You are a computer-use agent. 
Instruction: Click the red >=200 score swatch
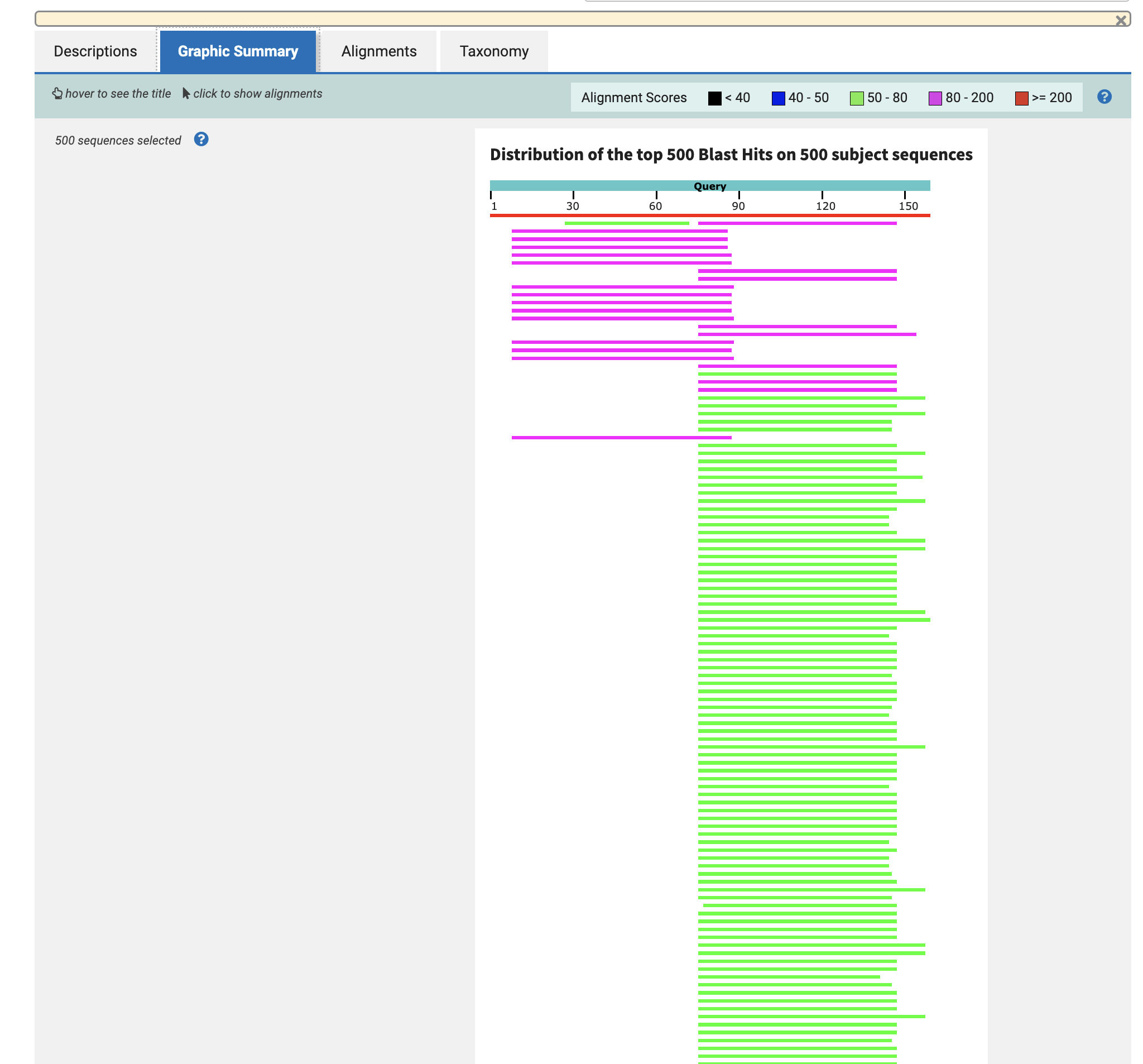[1021, 98]
